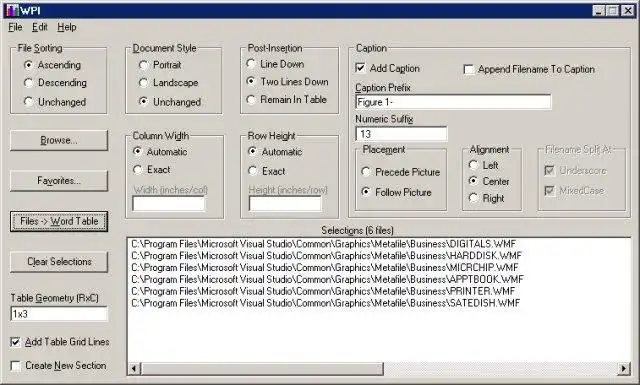
Task: Click the horizontal scrollbar thumb
Action: coord(262,369)
